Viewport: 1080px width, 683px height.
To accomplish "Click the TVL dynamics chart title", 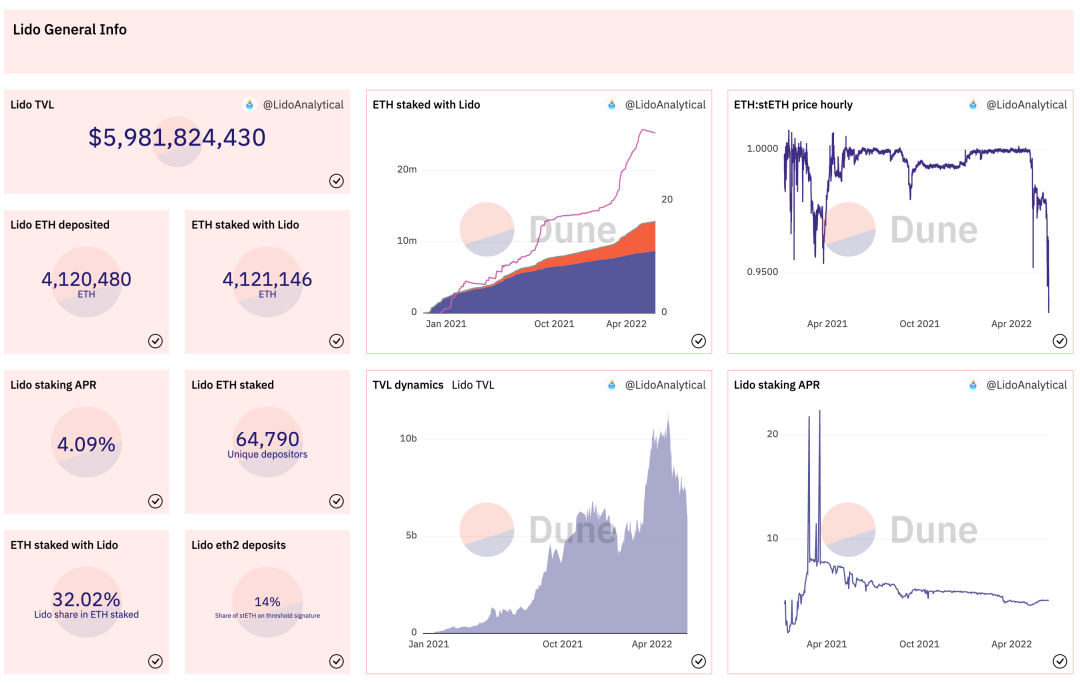I will 408,385.
